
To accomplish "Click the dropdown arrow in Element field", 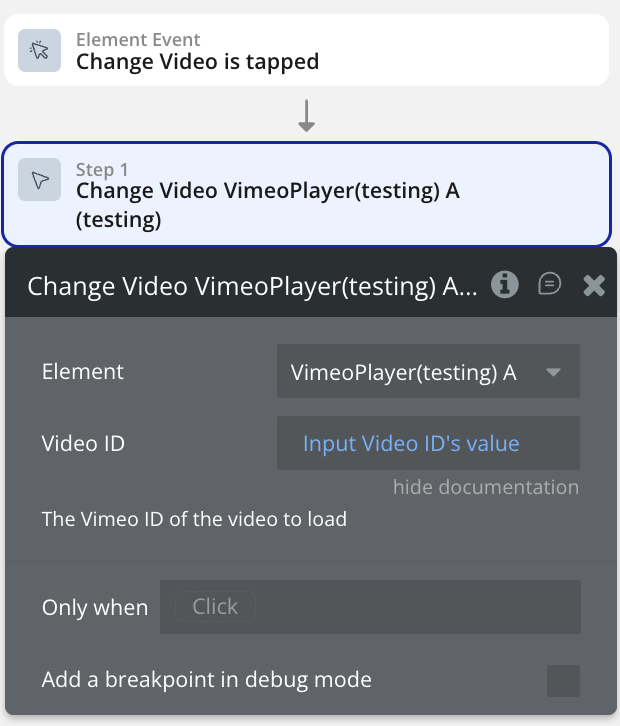I will tap(554, 373).
